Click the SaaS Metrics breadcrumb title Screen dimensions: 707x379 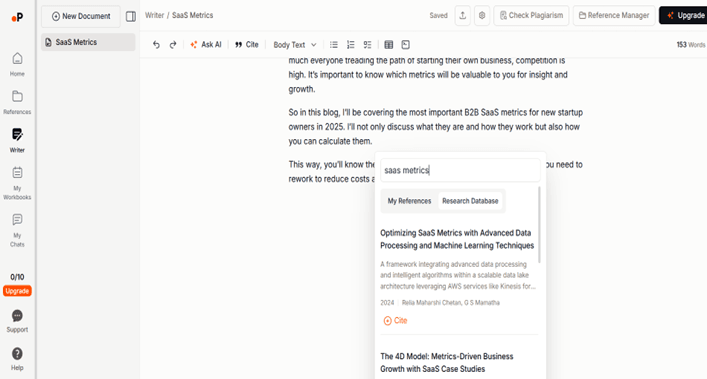[x=193, y=15]
